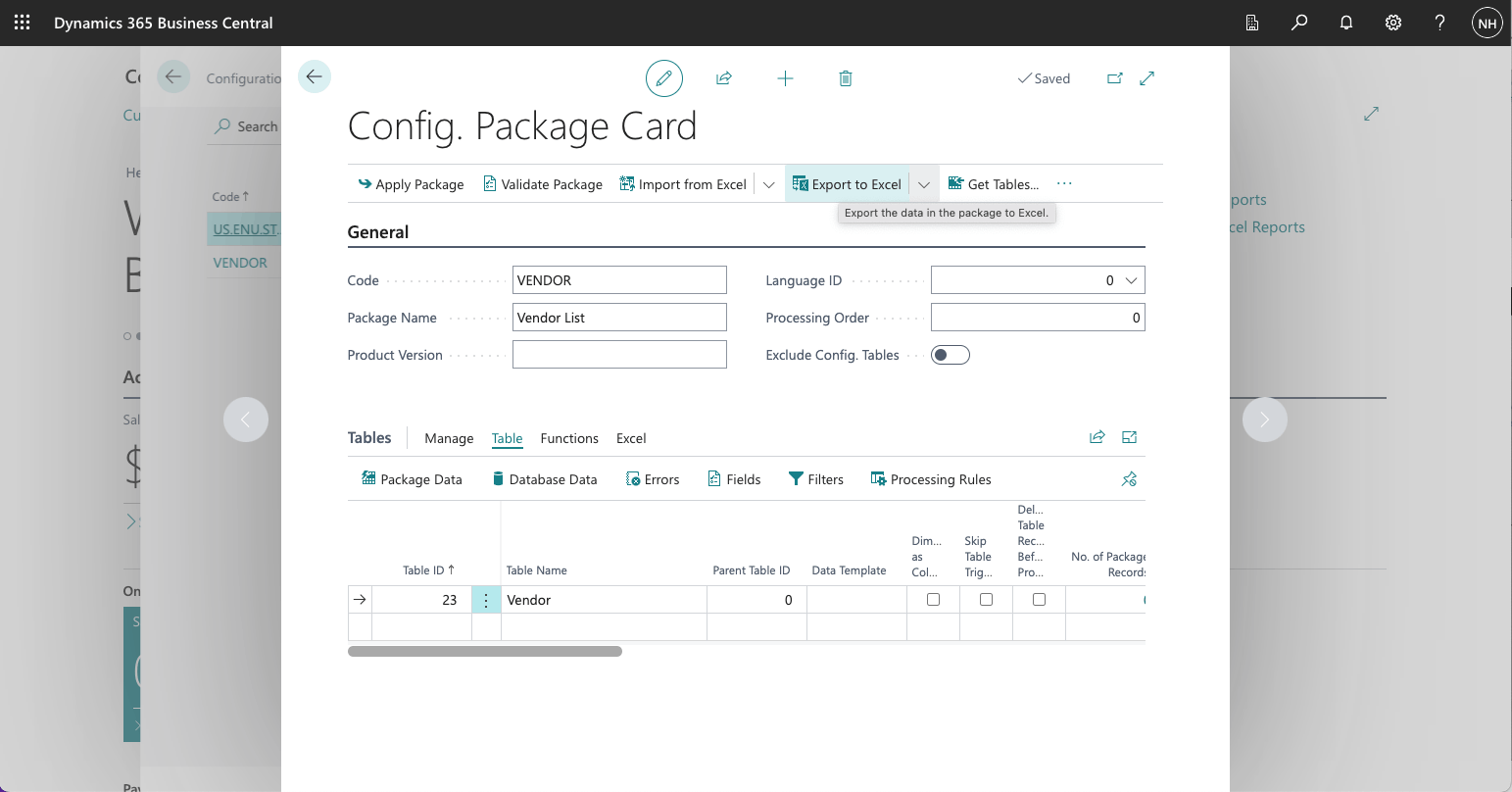Check the Dimensions as Columns checkbox

[x=933, y=600]
